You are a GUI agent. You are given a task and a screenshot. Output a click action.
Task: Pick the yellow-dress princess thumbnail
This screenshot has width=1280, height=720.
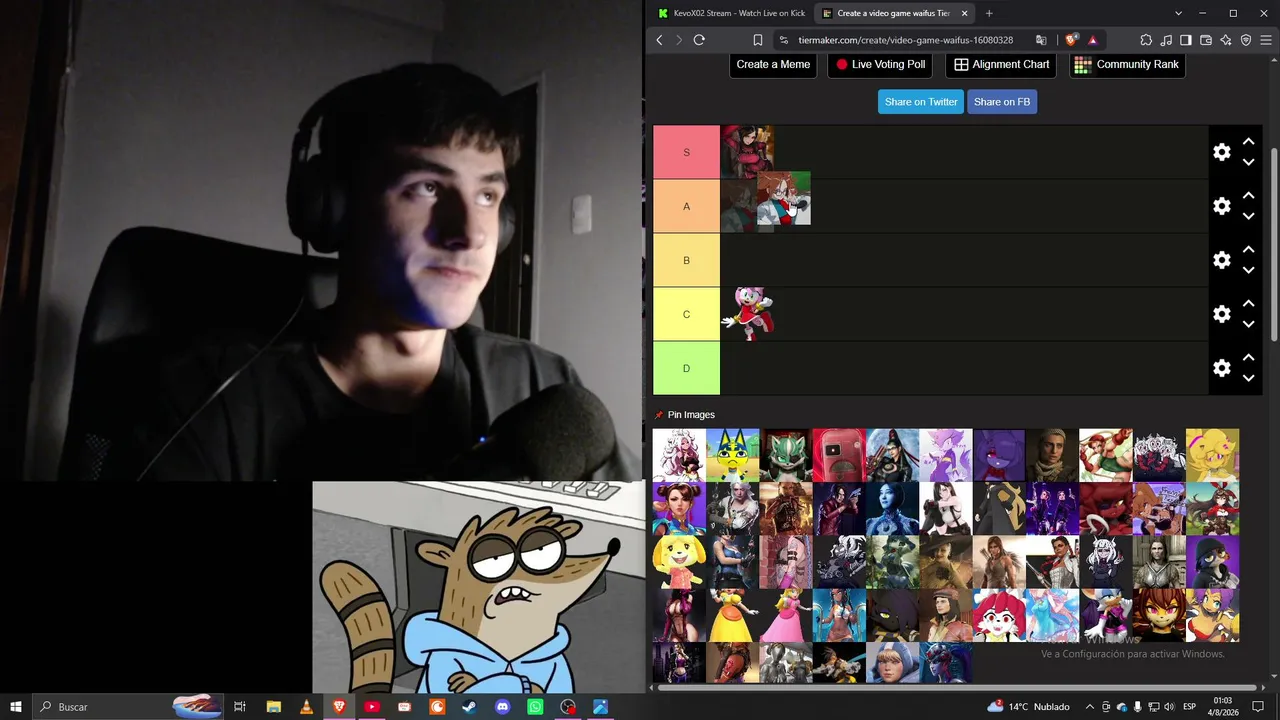732,615
